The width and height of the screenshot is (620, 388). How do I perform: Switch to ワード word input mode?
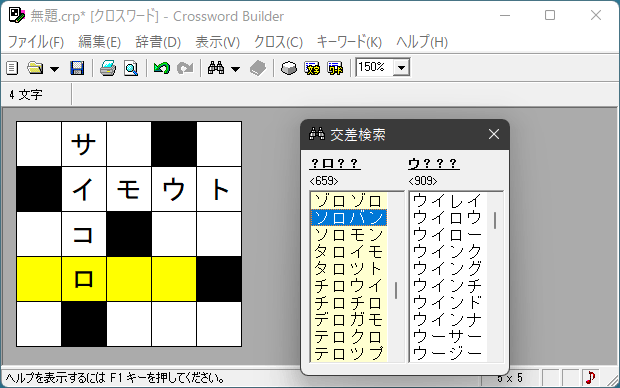[x=335, y=68]
